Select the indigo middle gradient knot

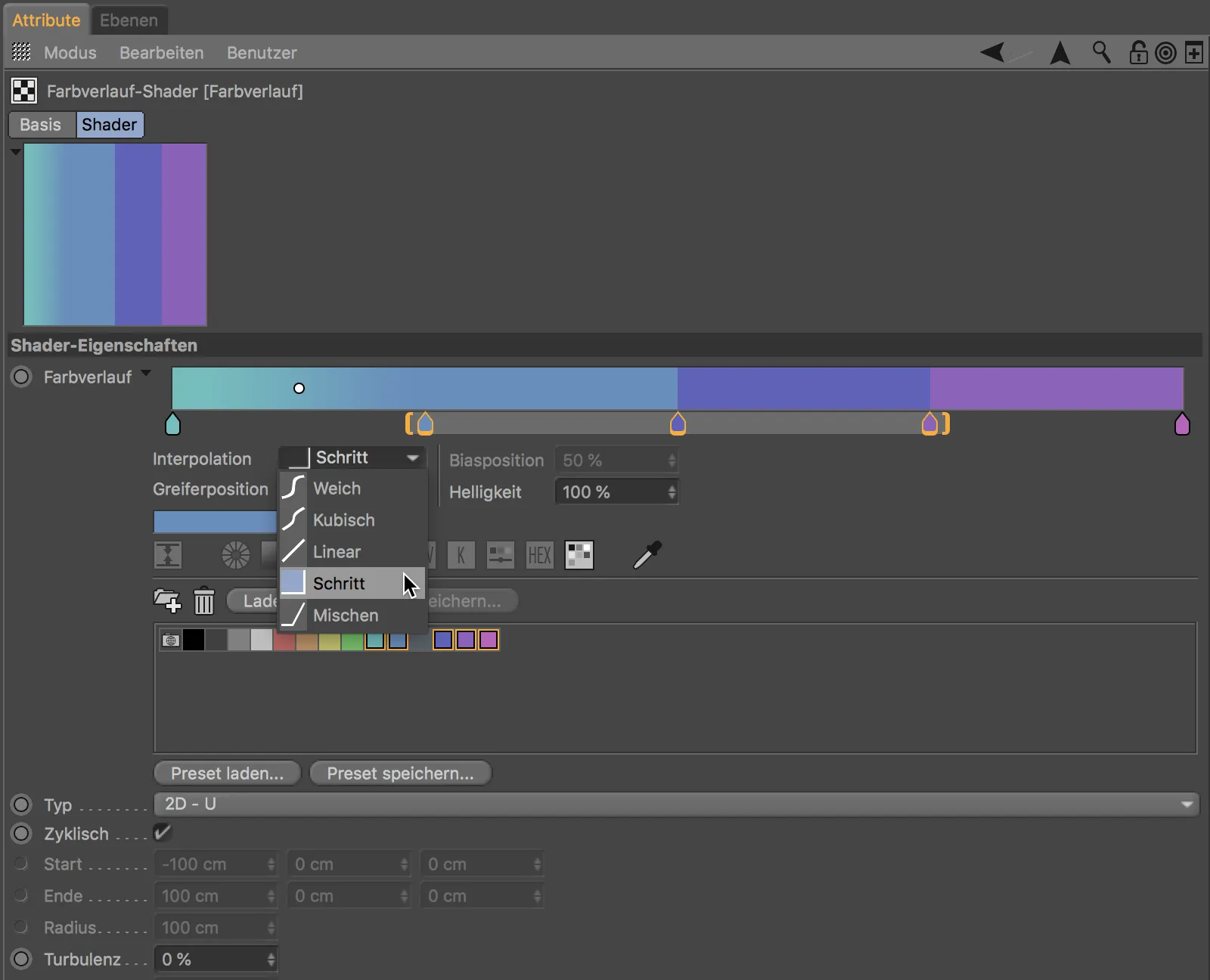[678, 423]
